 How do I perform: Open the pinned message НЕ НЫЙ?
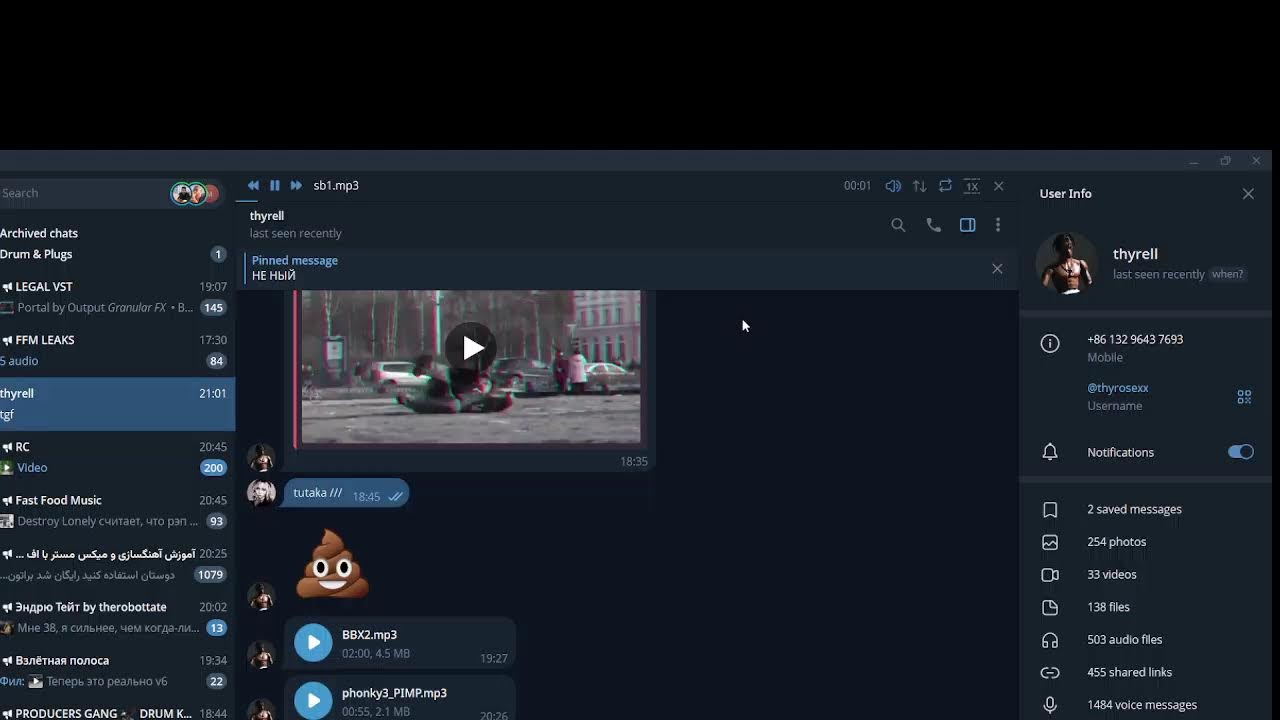point(610,268)
